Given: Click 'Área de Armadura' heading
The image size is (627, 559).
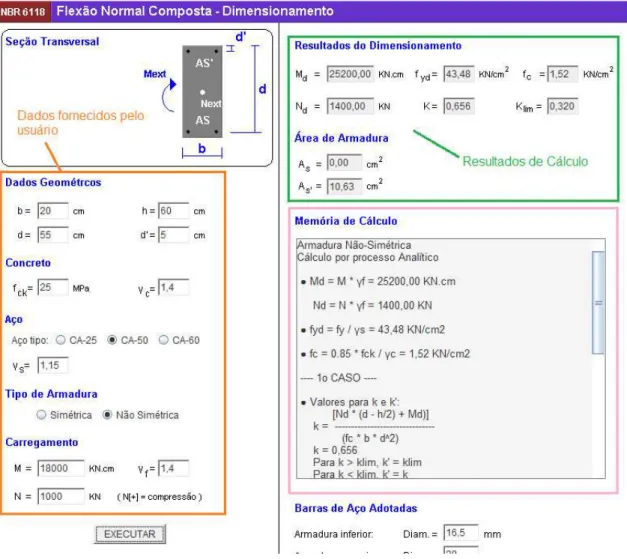Looking at the screenshot, I should (x=341, y=138).
